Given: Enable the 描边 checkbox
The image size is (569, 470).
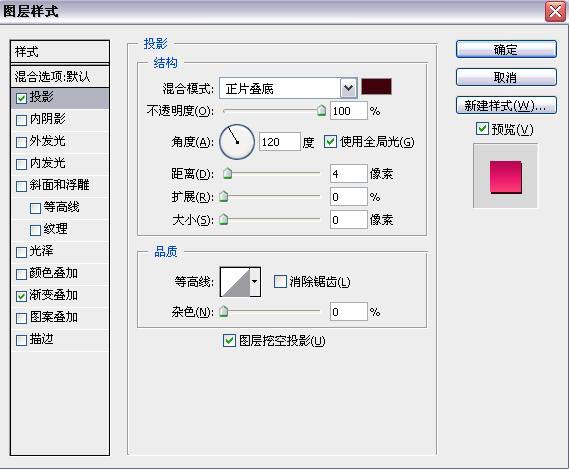Looking at the screenshot, I should [x=21, y=340].
